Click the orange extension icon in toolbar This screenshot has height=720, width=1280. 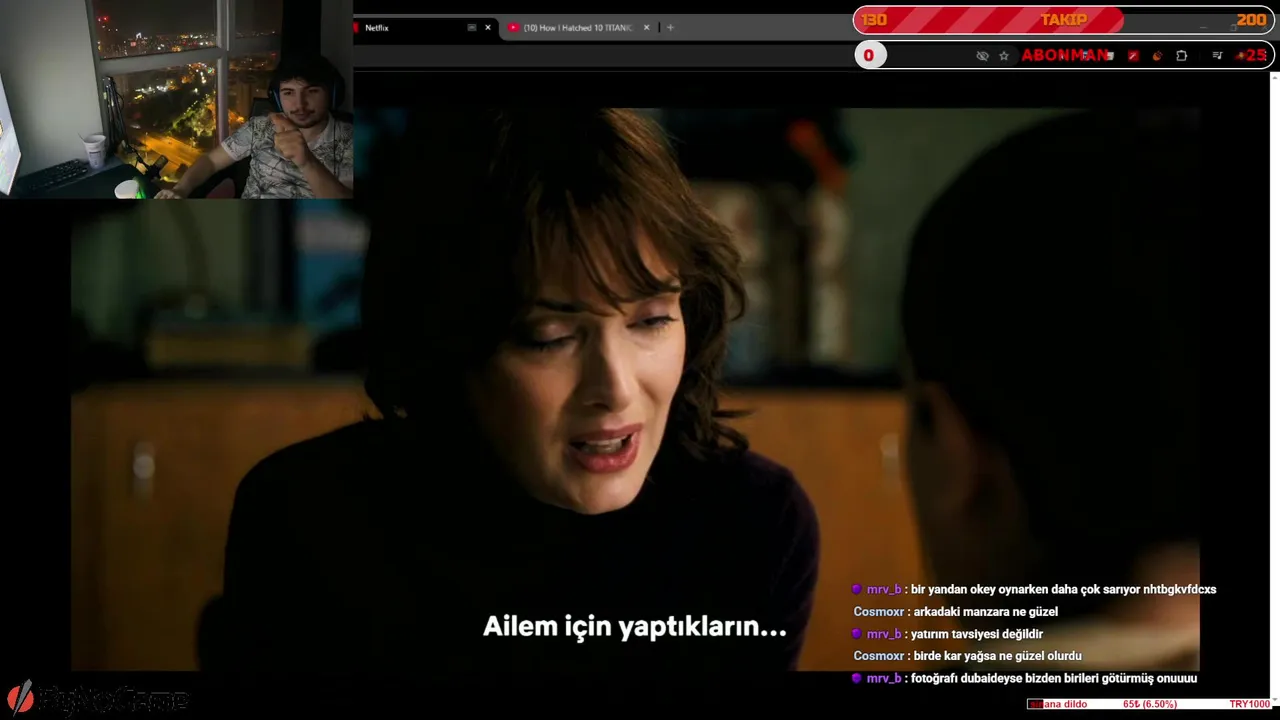click(x=1157, y=56)
